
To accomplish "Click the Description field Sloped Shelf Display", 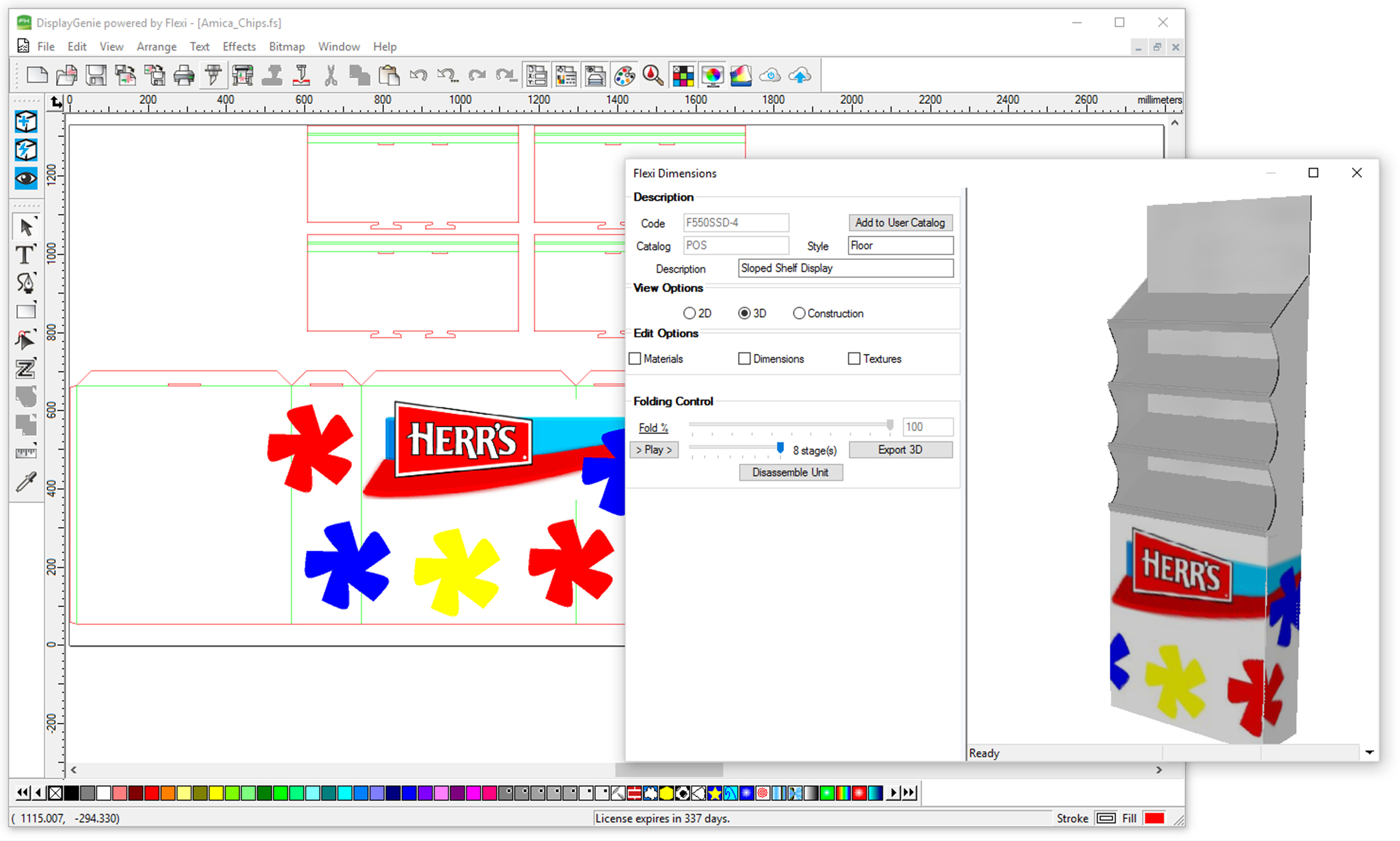I will pos(845,268).
